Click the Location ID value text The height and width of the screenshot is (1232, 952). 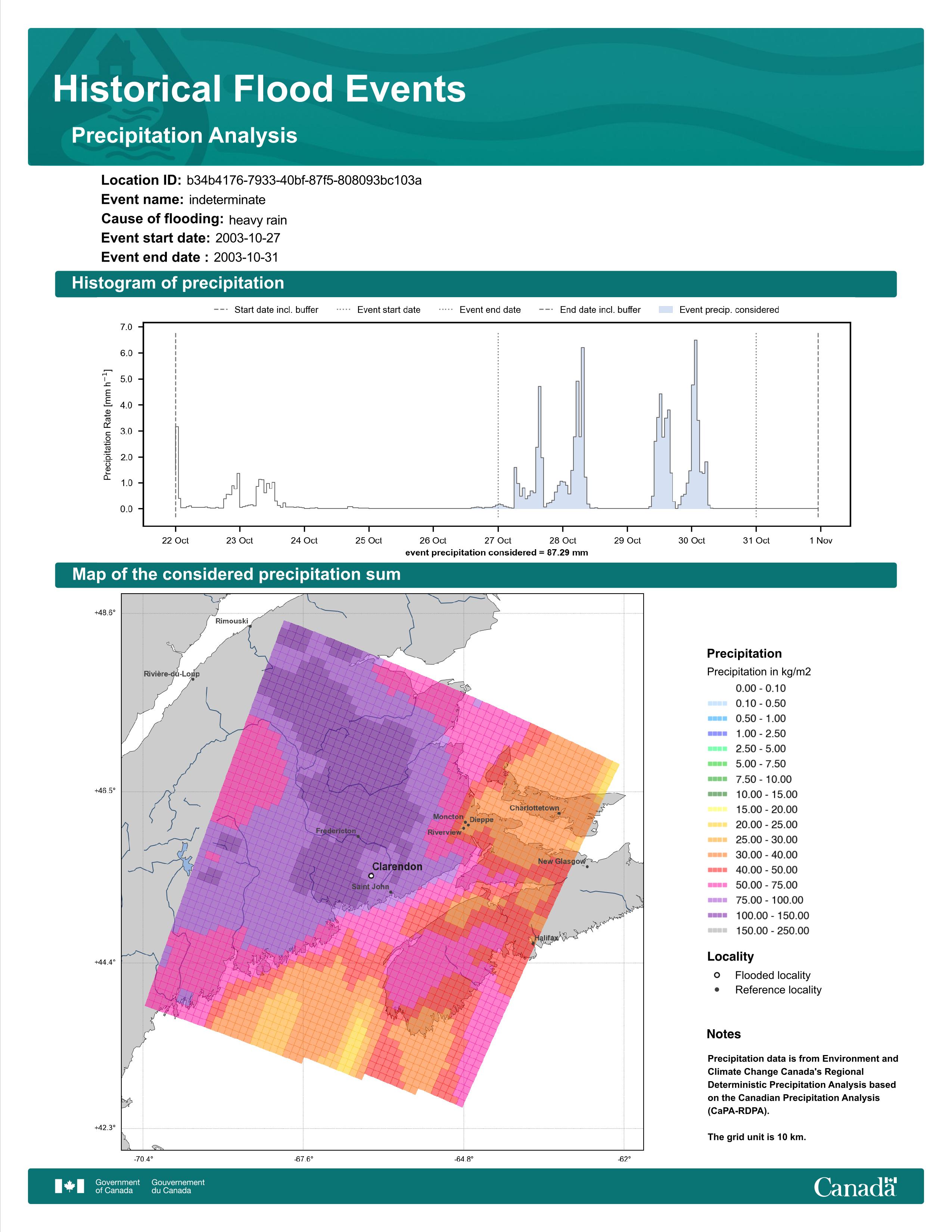point(304,181)
